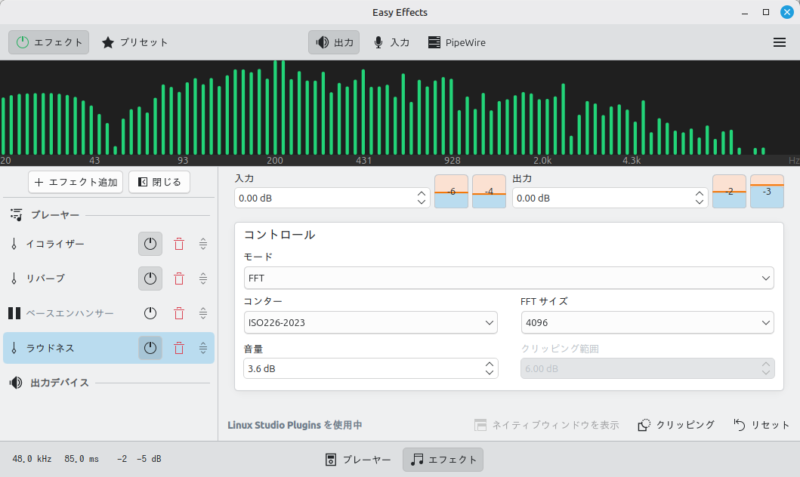Open the モード FFT dropdown

click(x=509, y=277)
